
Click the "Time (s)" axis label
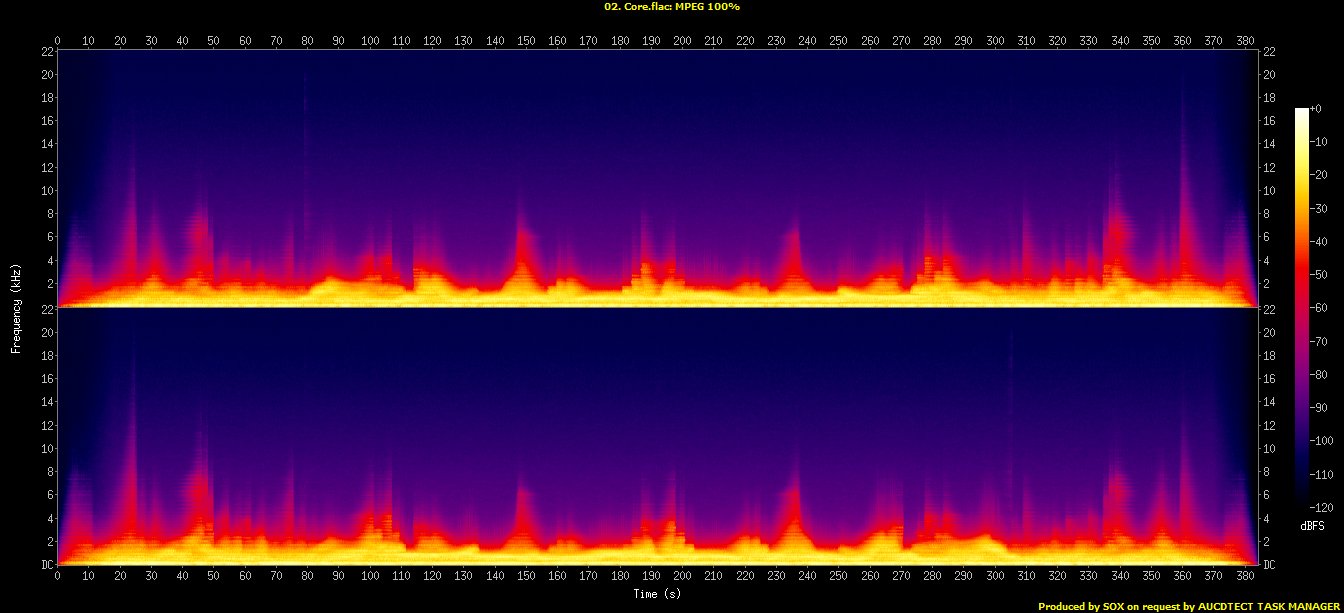pos(657,594)
